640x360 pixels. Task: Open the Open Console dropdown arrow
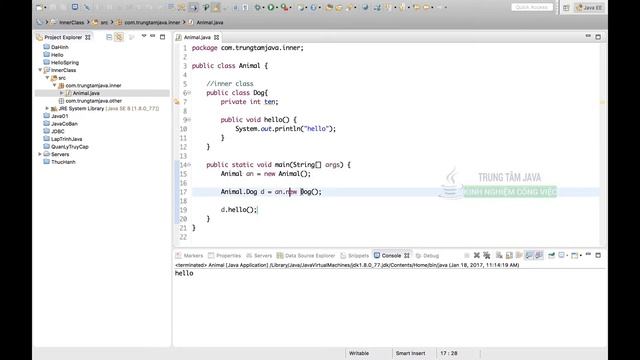(581, 256)
